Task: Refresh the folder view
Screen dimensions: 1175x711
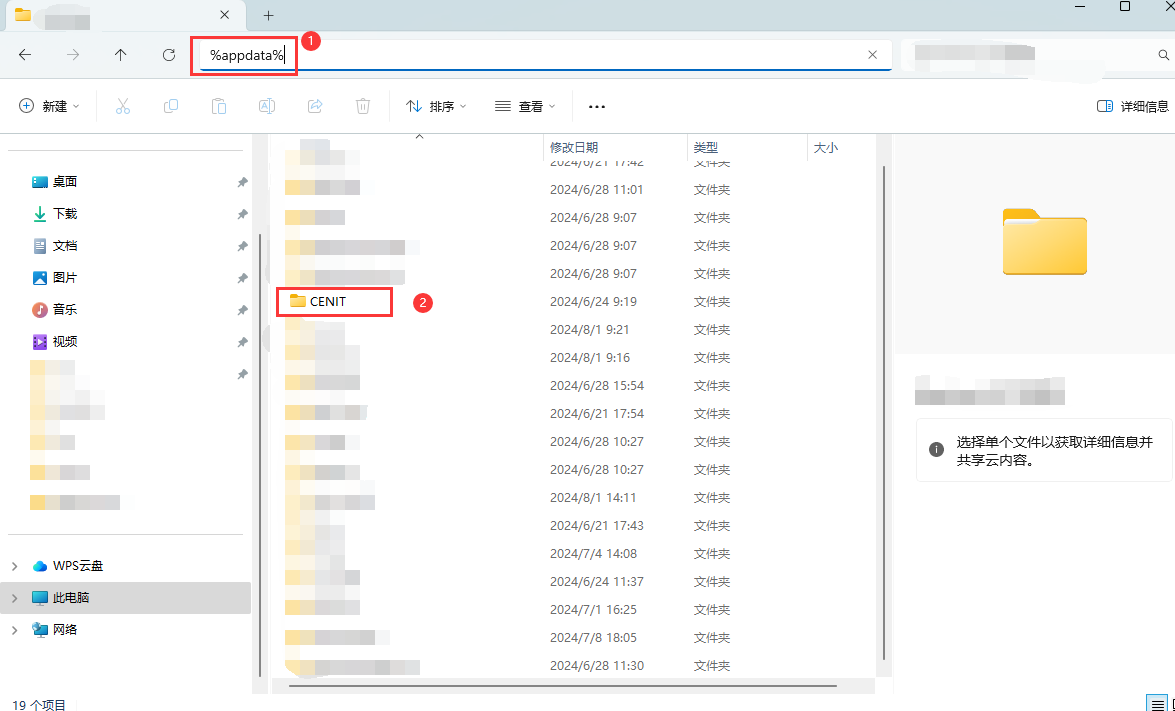Action: [168, 55]
